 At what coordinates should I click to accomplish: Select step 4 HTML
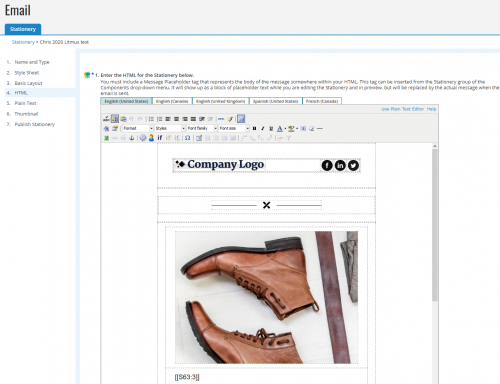[21, 93]
